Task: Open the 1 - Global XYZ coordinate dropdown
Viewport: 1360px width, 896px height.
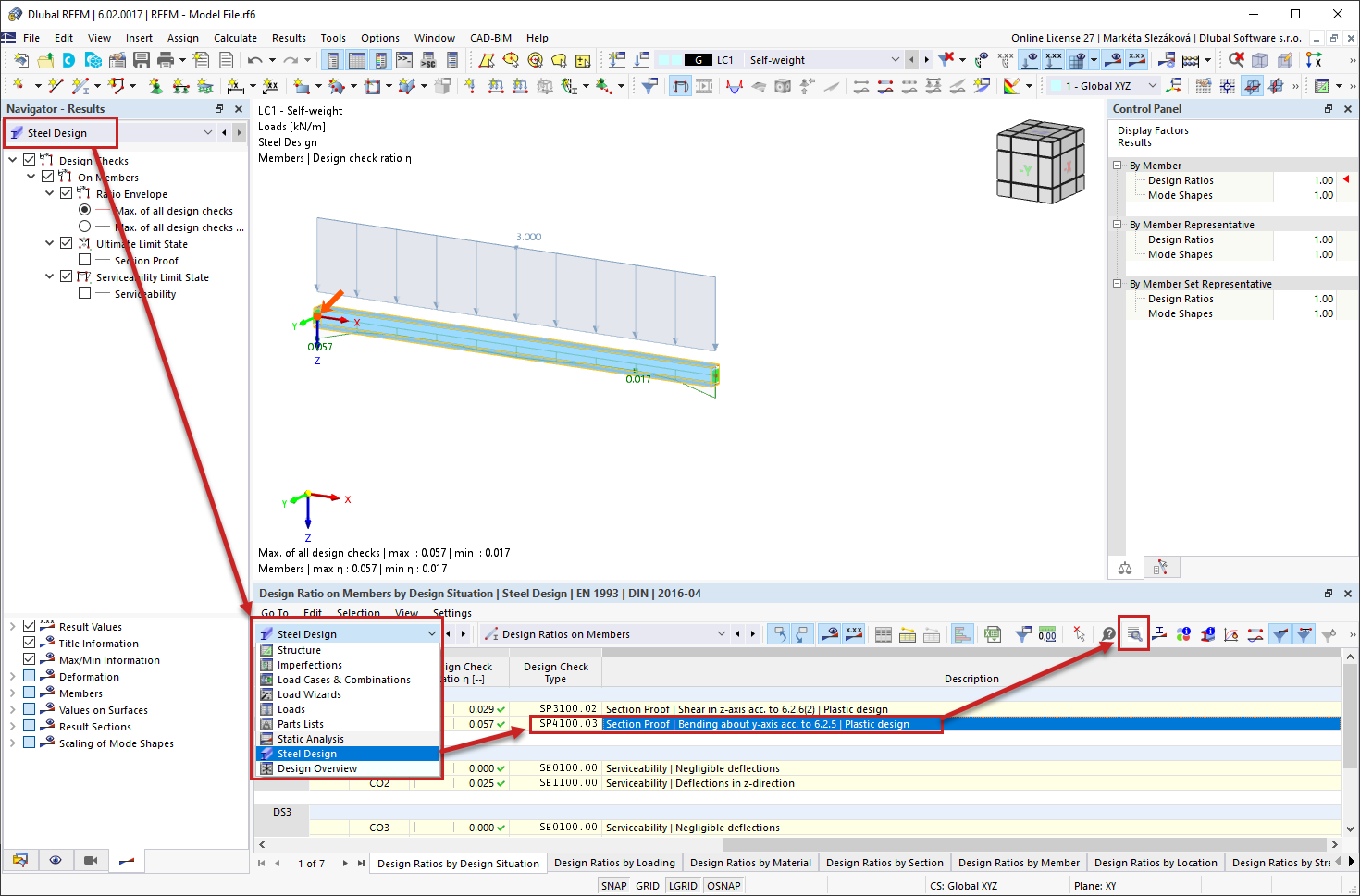Action: point(1152,86)
